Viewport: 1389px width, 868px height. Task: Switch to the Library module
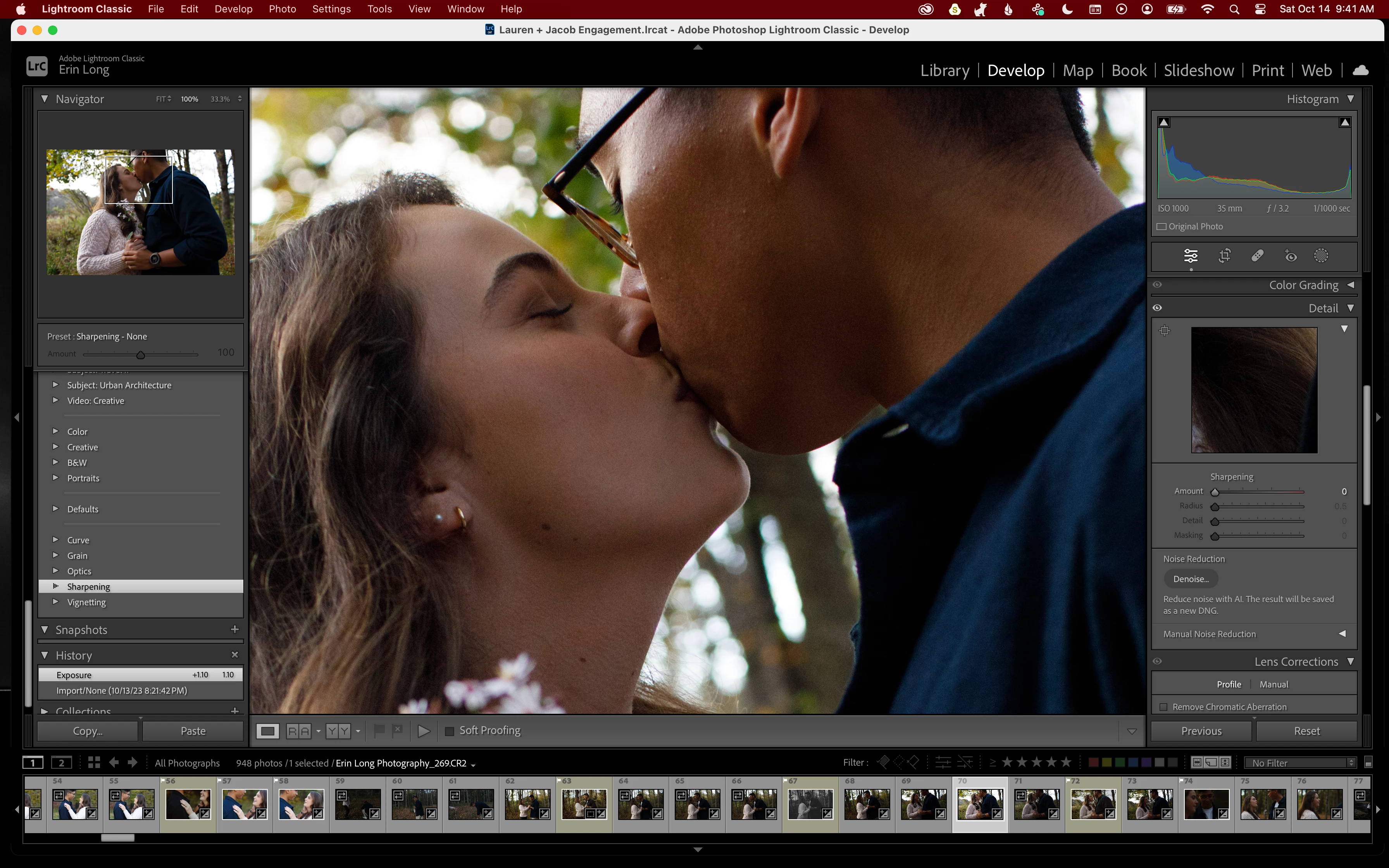point(944,71)
